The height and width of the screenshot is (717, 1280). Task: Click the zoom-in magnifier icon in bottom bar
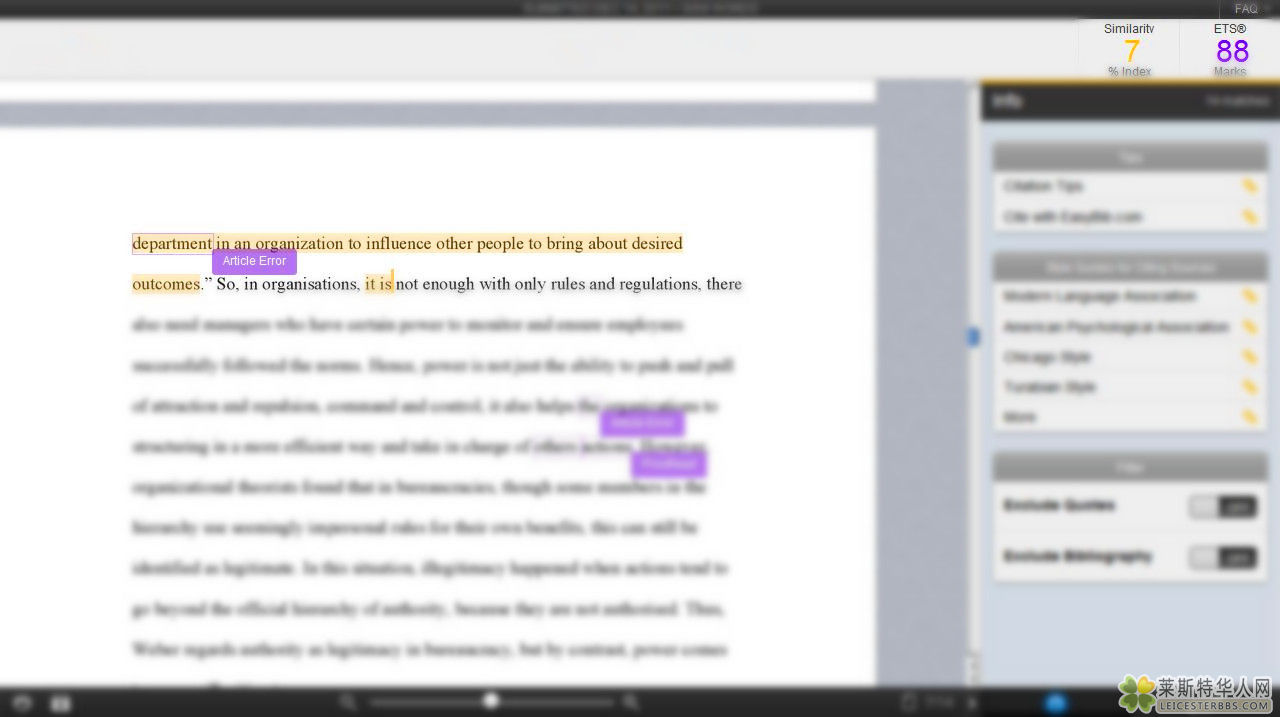pos(631,702)
